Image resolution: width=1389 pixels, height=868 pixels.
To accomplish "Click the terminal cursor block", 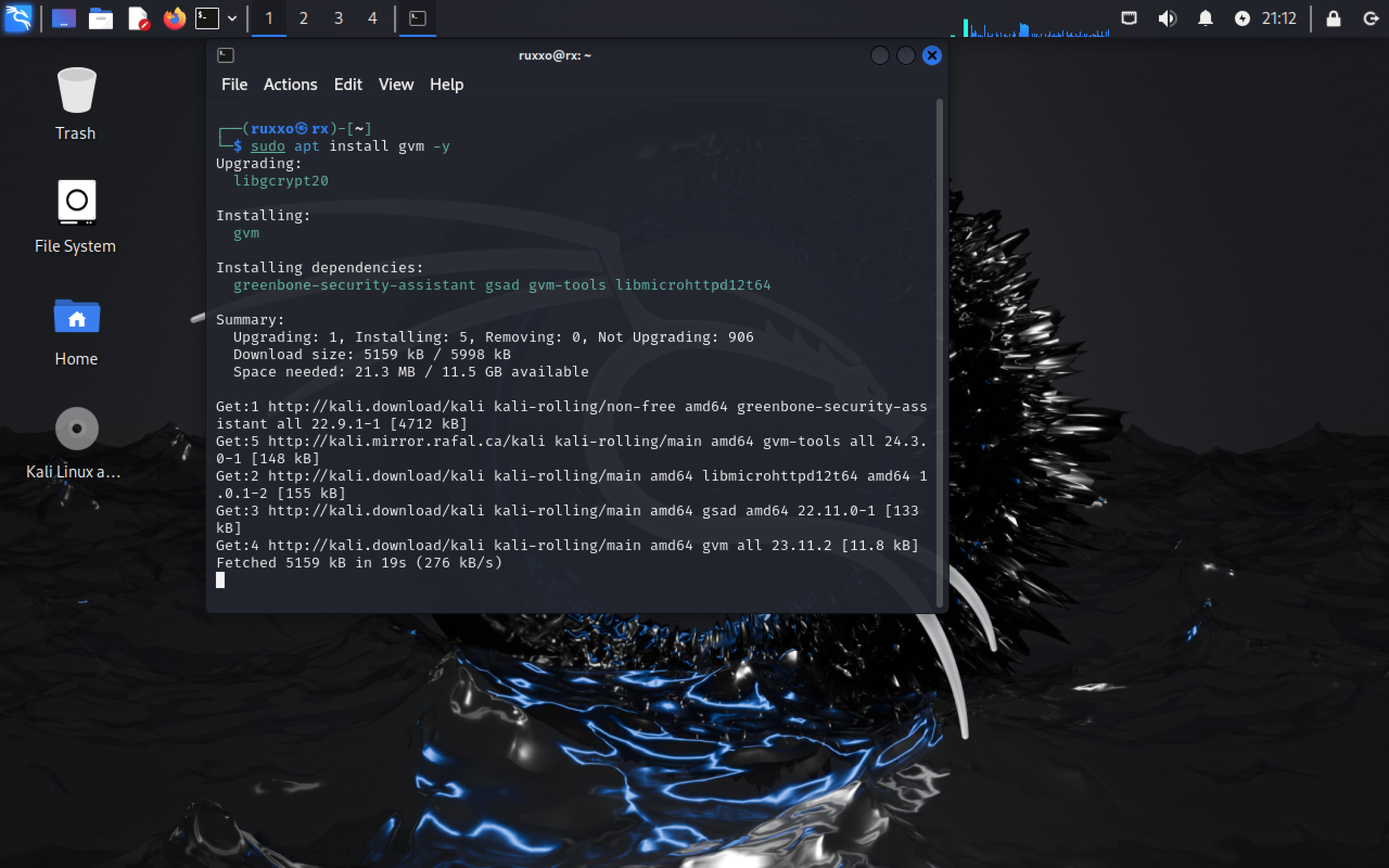I will click(220, 580).
